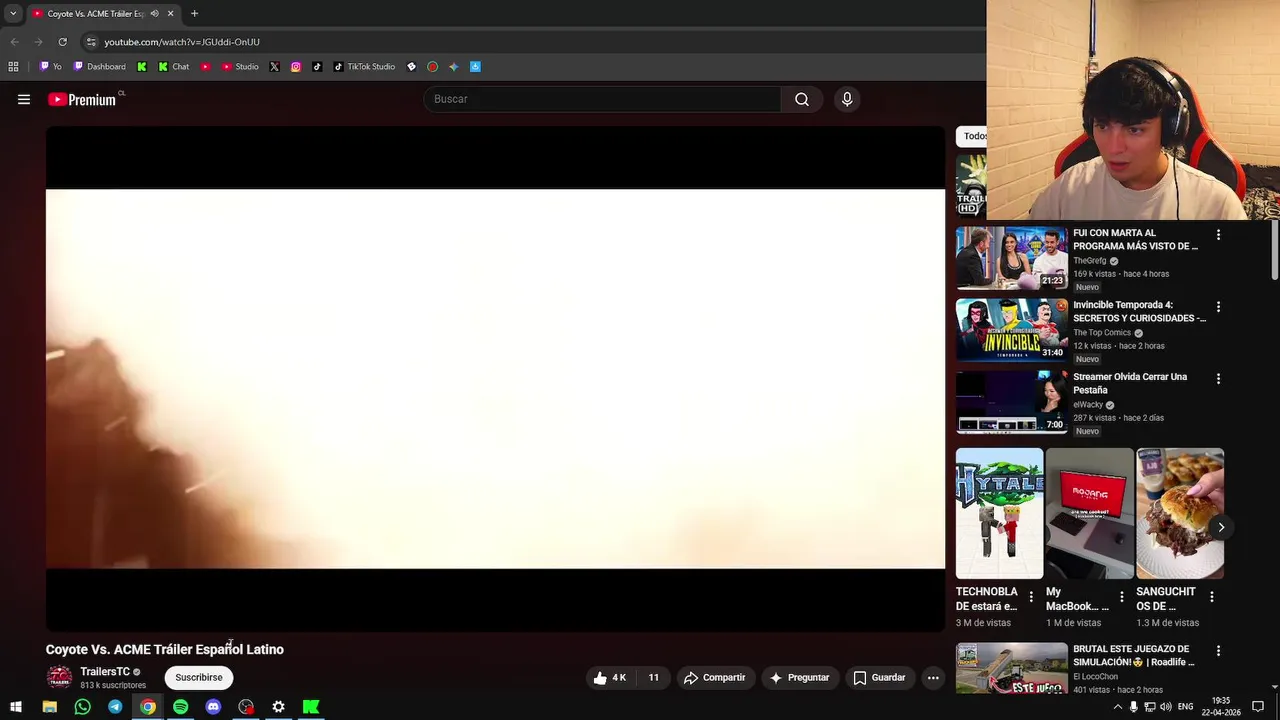Open the Windows notification center
The image size is (1280, 720).
[x=1258, y=707]
